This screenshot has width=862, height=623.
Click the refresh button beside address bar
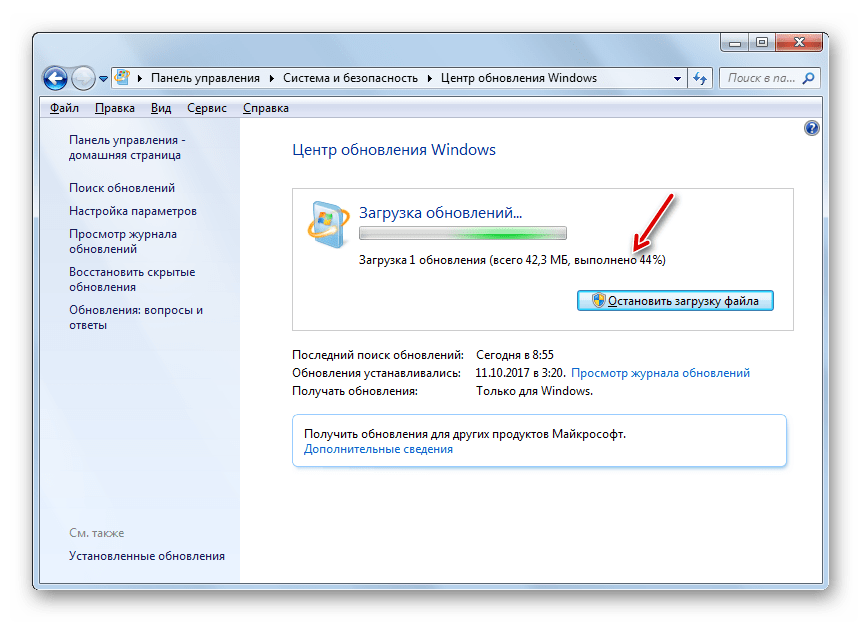tap(700, 78)
